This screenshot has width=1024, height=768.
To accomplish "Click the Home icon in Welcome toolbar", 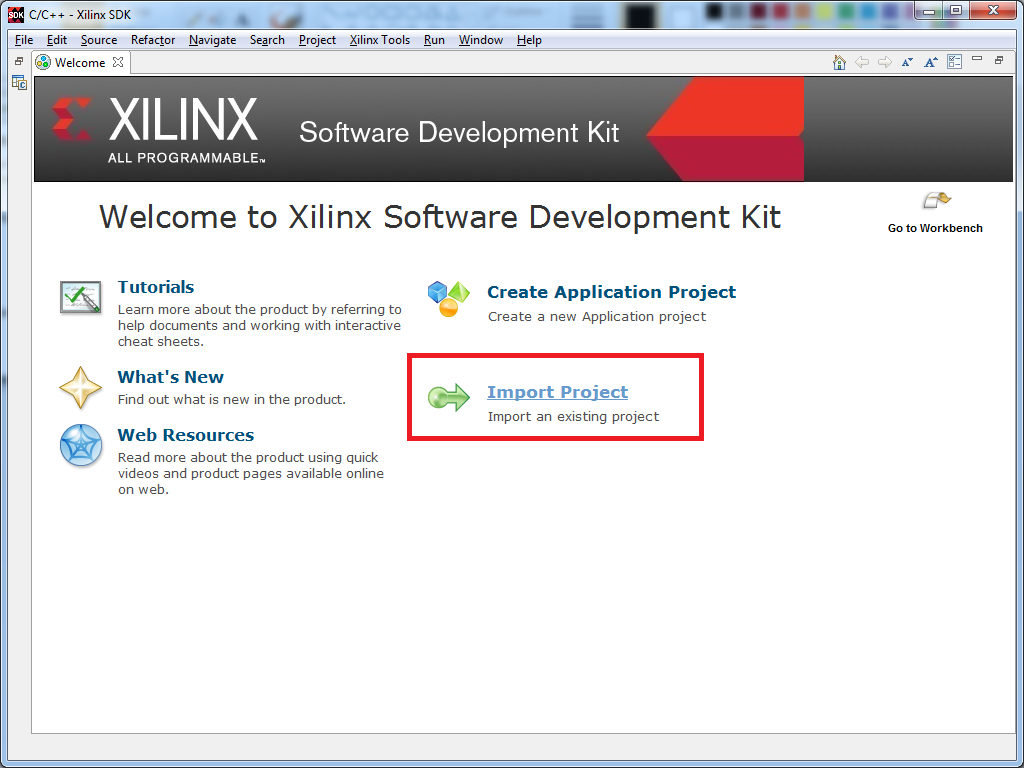I will click(840, 62).
